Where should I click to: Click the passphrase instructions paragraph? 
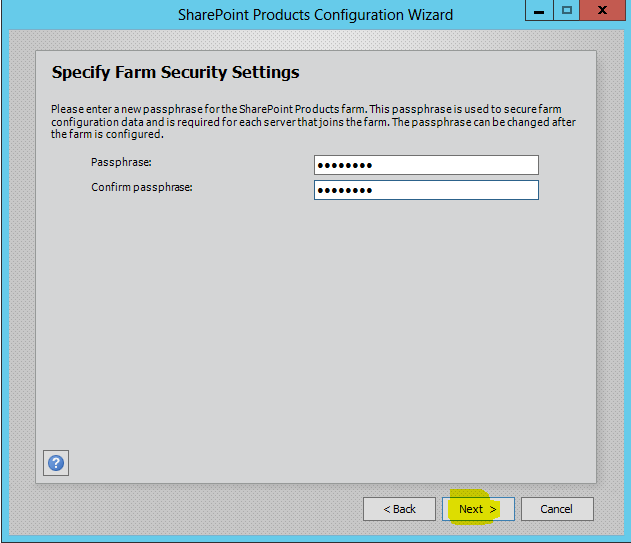(x=313, y=122)
